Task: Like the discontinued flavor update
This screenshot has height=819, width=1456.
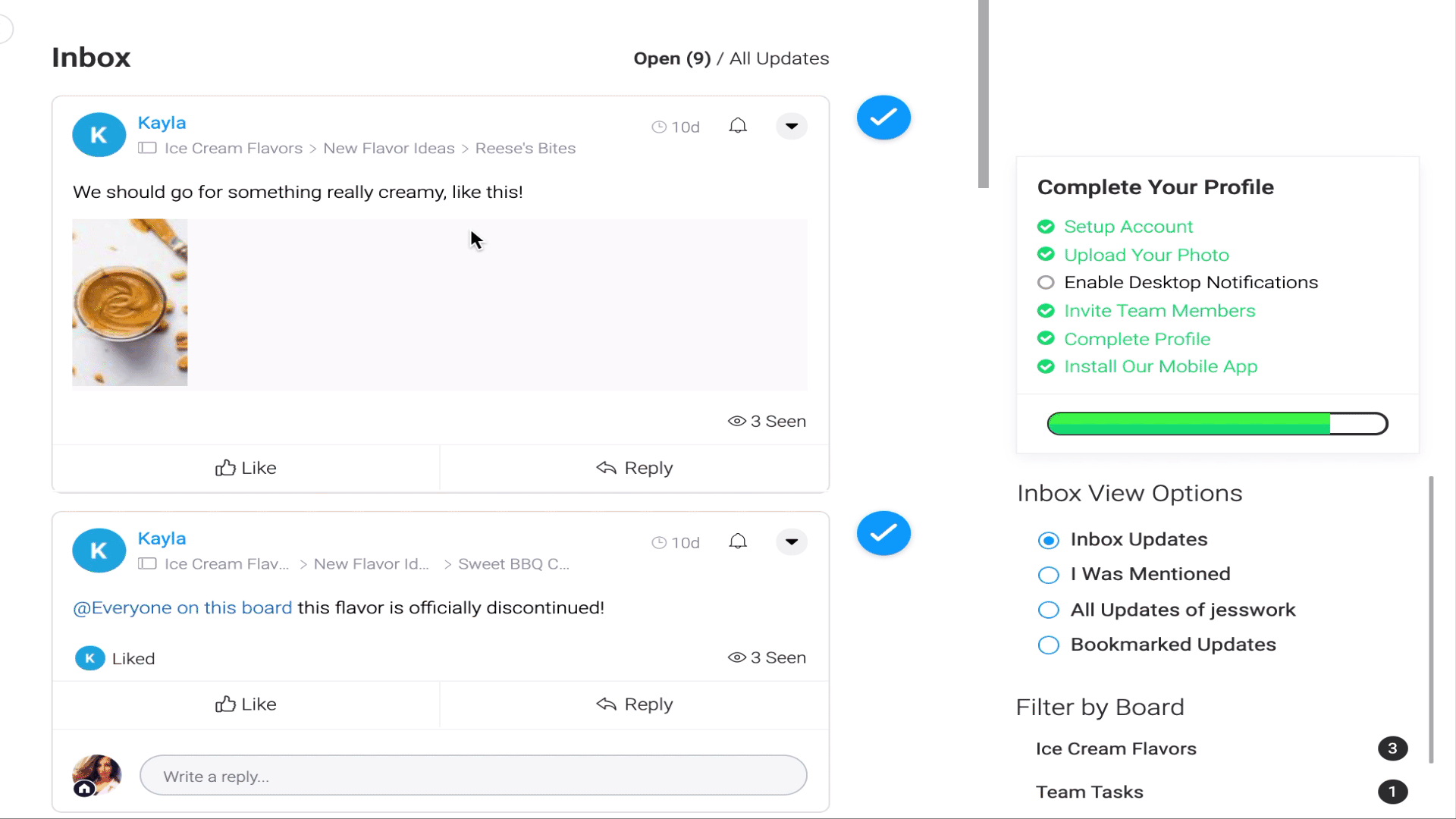Action: pyautogui.click(x=246, y=704)
